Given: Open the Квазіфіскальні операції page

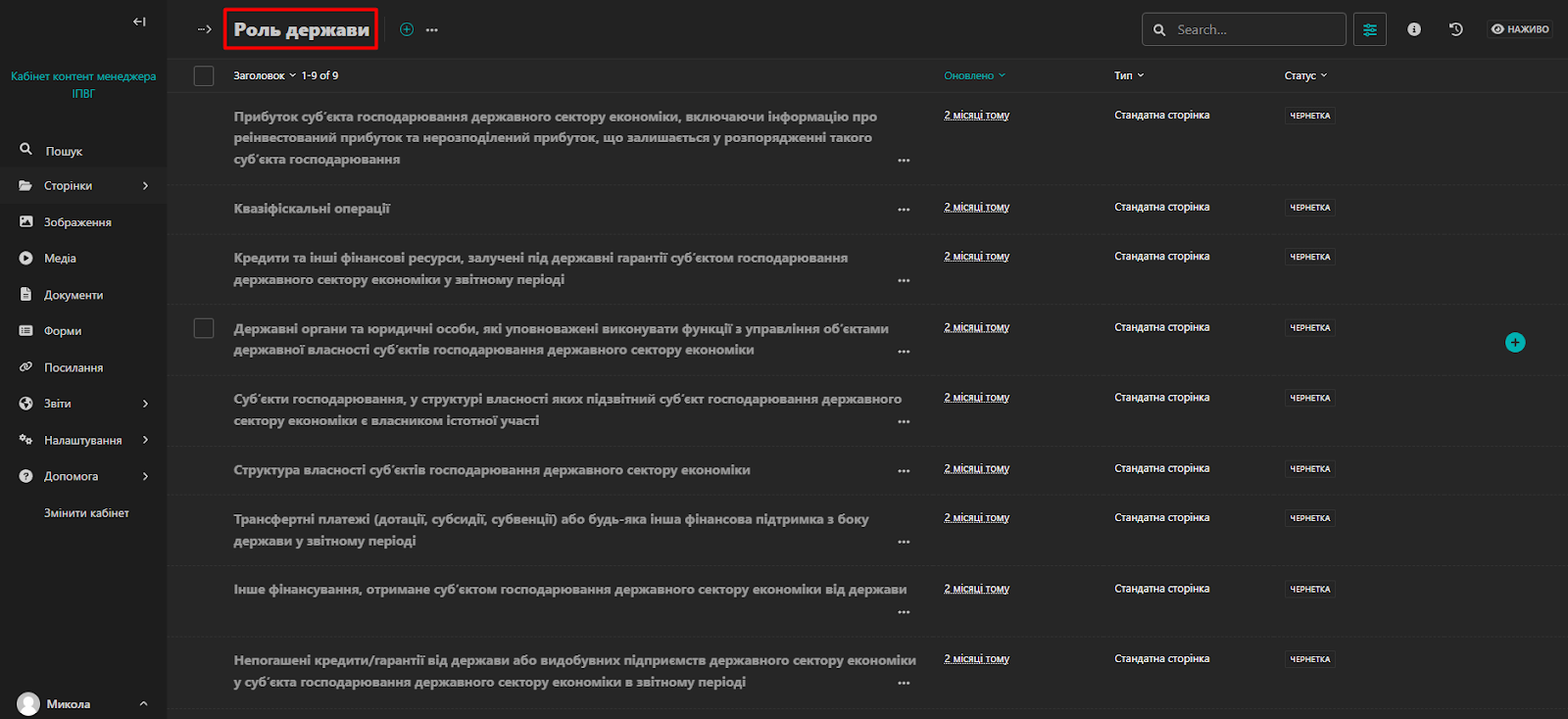Looking at the screenshot, I should point(312,209).
